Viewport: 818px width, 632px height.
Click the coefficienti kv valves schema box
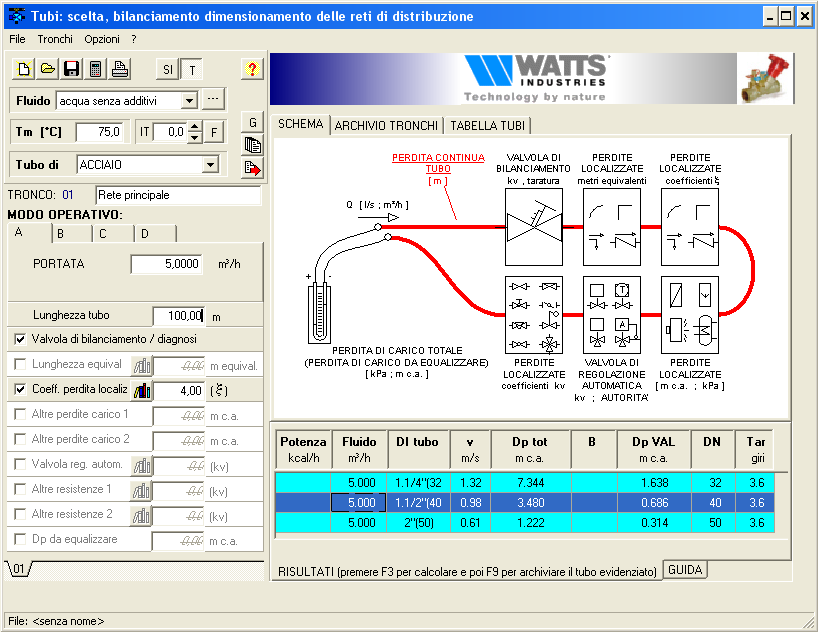[534, 315]
